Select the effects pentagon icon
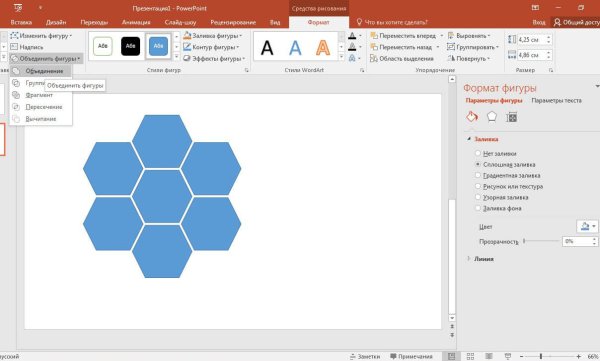The height and width of the screenshot is (361, 600). [x=492, y=117]
